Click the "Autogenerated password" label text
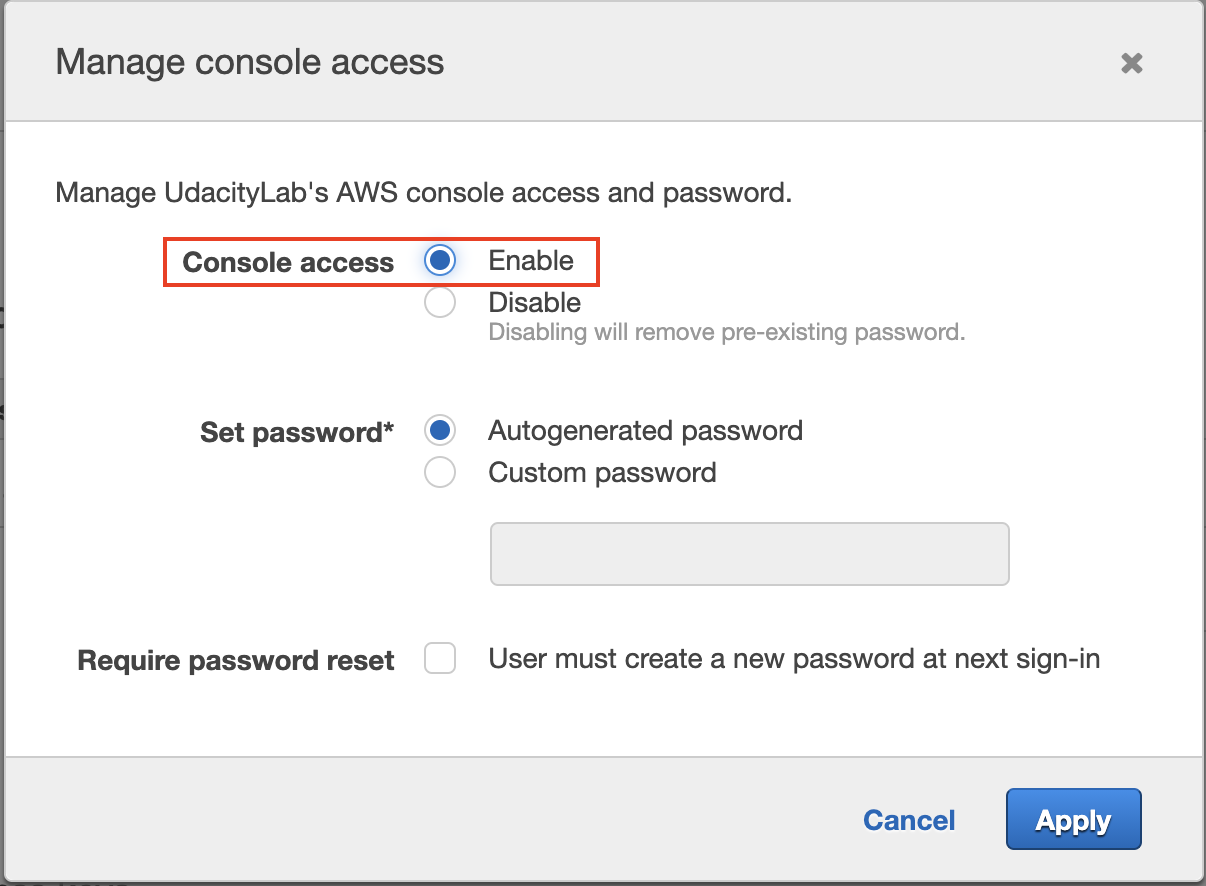This screenshot has width=1206, height=886. (645, 431)
